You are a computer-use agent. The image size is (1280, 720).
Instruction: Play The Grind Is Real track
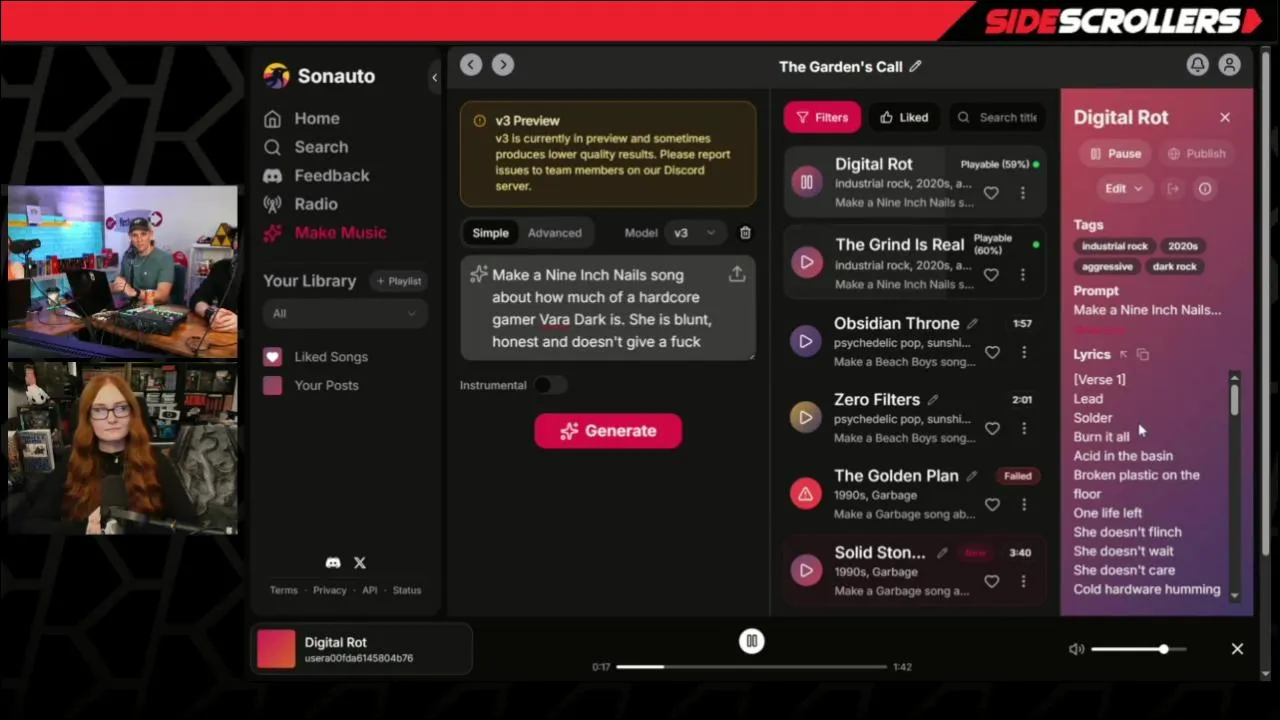(x=806, y=262)
